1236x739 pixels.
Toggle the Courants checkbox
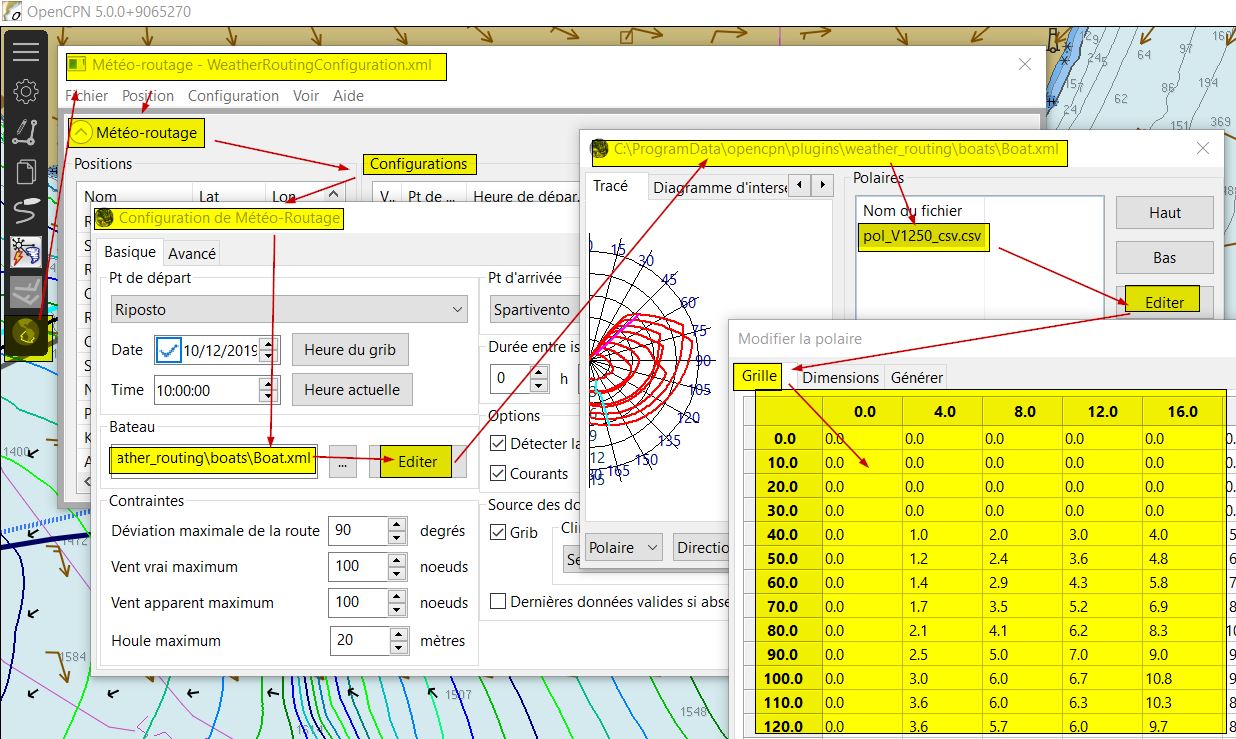(499, 473)
